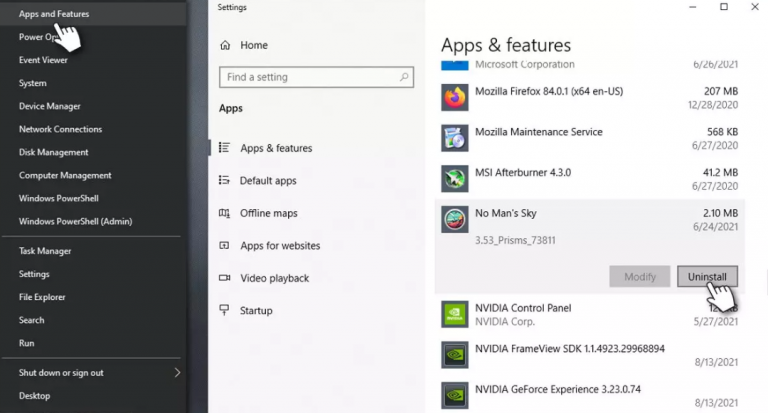Close the Settings window
The image size is (768, 413).
coord(755,7)
